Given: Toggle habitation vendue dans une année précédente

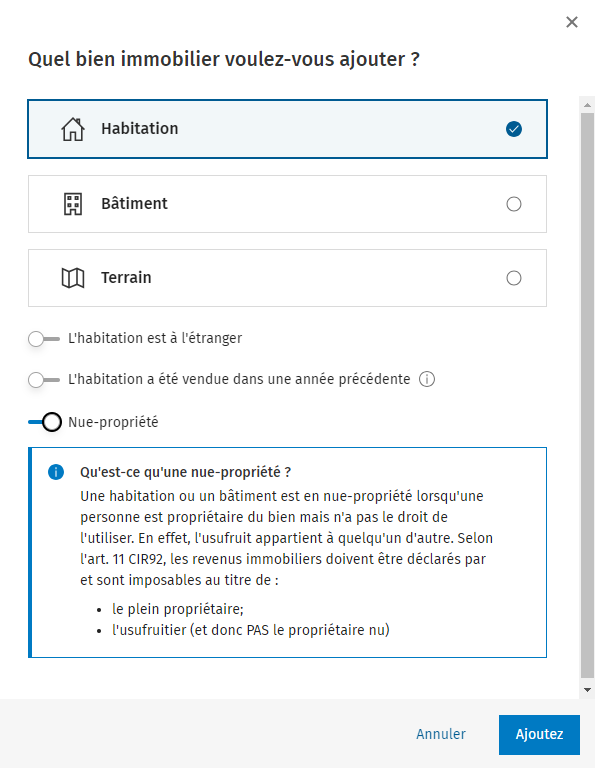Looking at the screenshot, I should pos(44,380).
